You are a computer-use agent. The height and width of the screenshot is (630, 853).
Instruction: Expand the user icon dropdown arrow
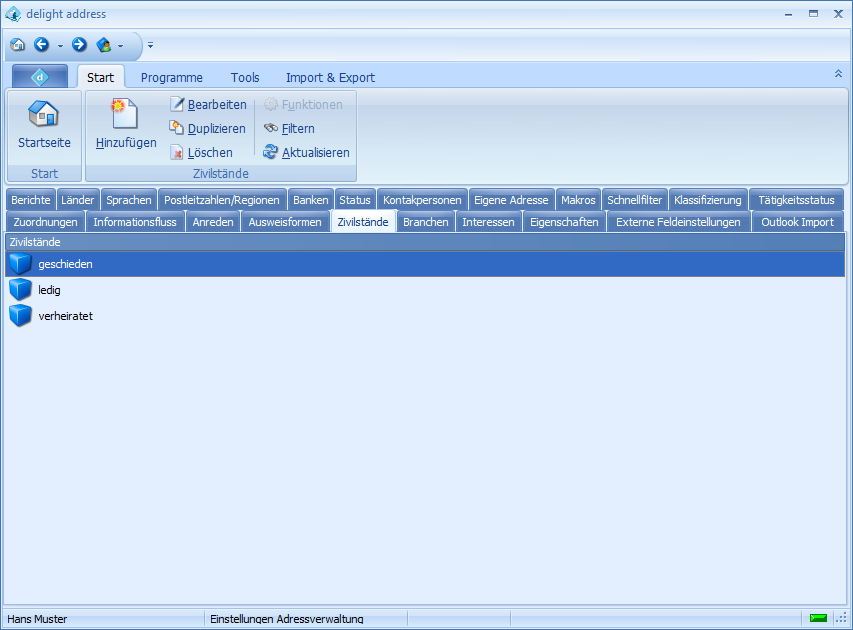pyautogui.click(x=121, y=45)
